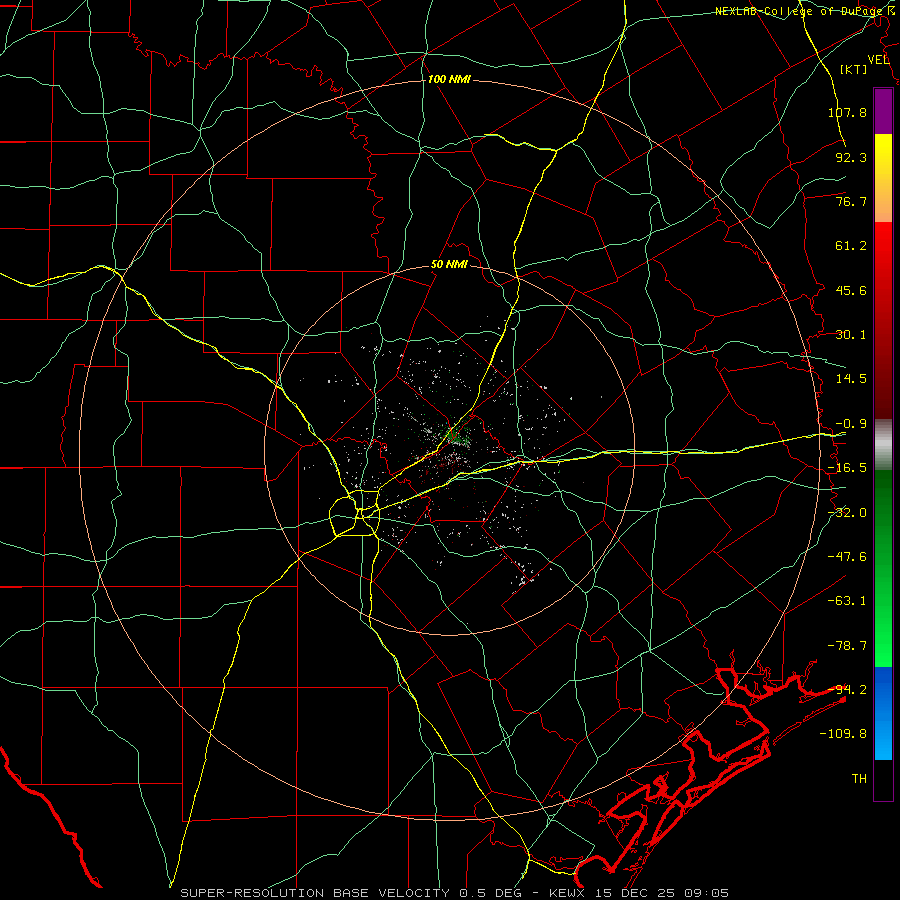
Task: Click the 92.3 velocity scale value
Action: (851, 157)
